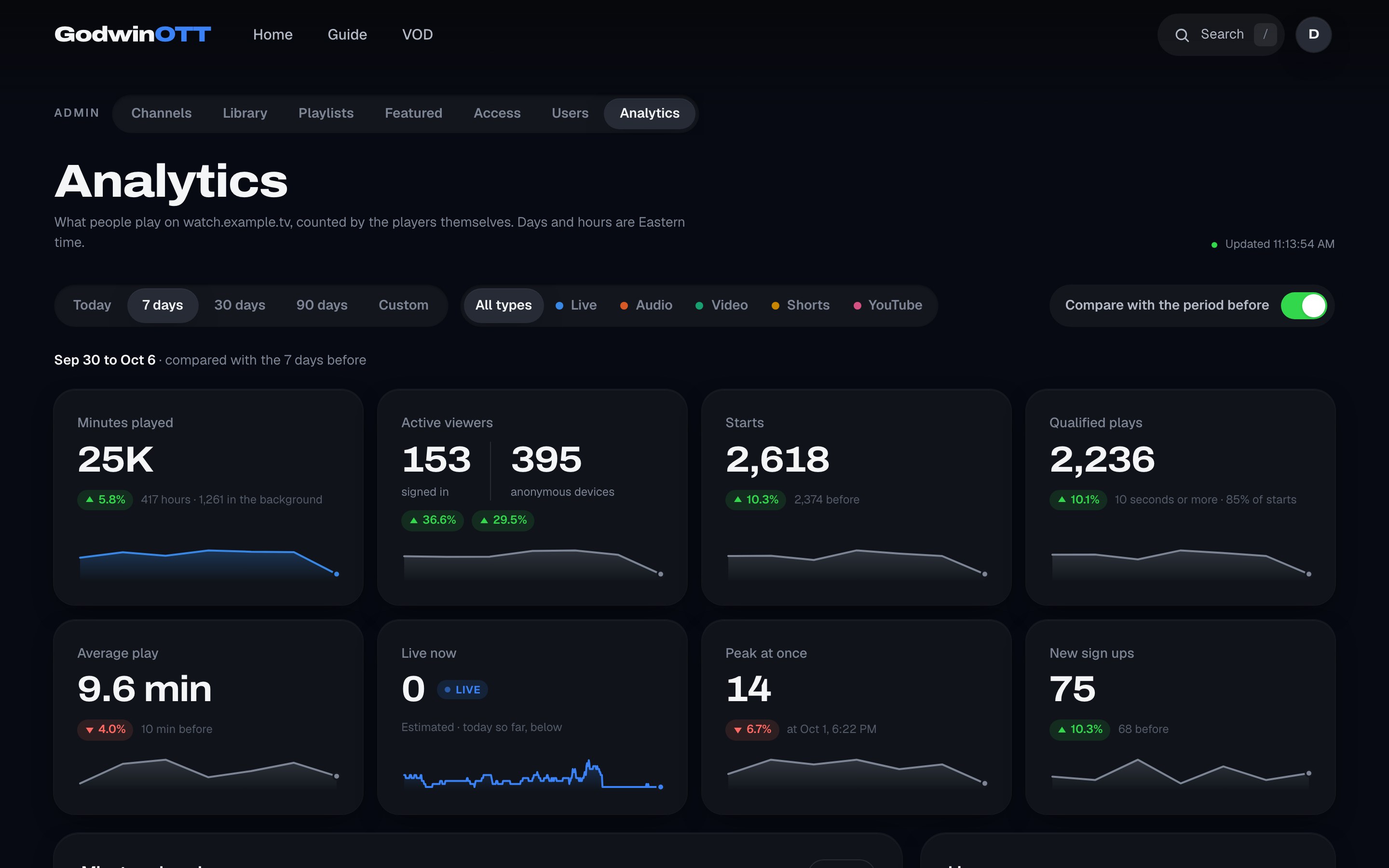Go to VOD in top navigation
Image resolution: width=1389 pixels, height=868 pixels.
coord(417,35)
